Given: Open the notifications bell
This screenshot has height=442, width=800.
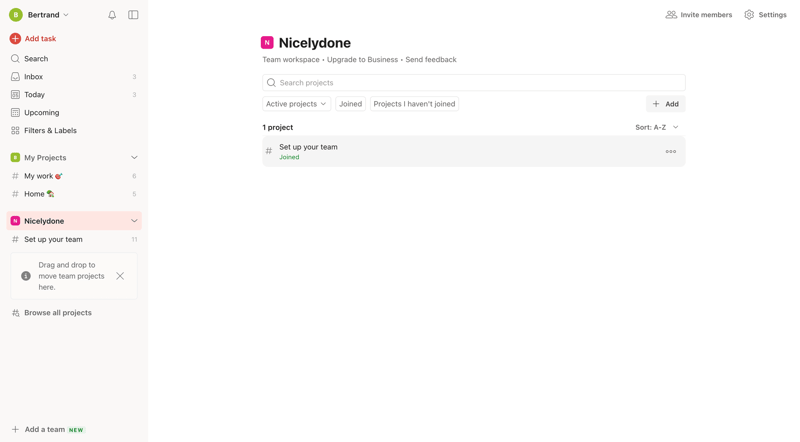Looking at the screenshot, I should [112, 15].
